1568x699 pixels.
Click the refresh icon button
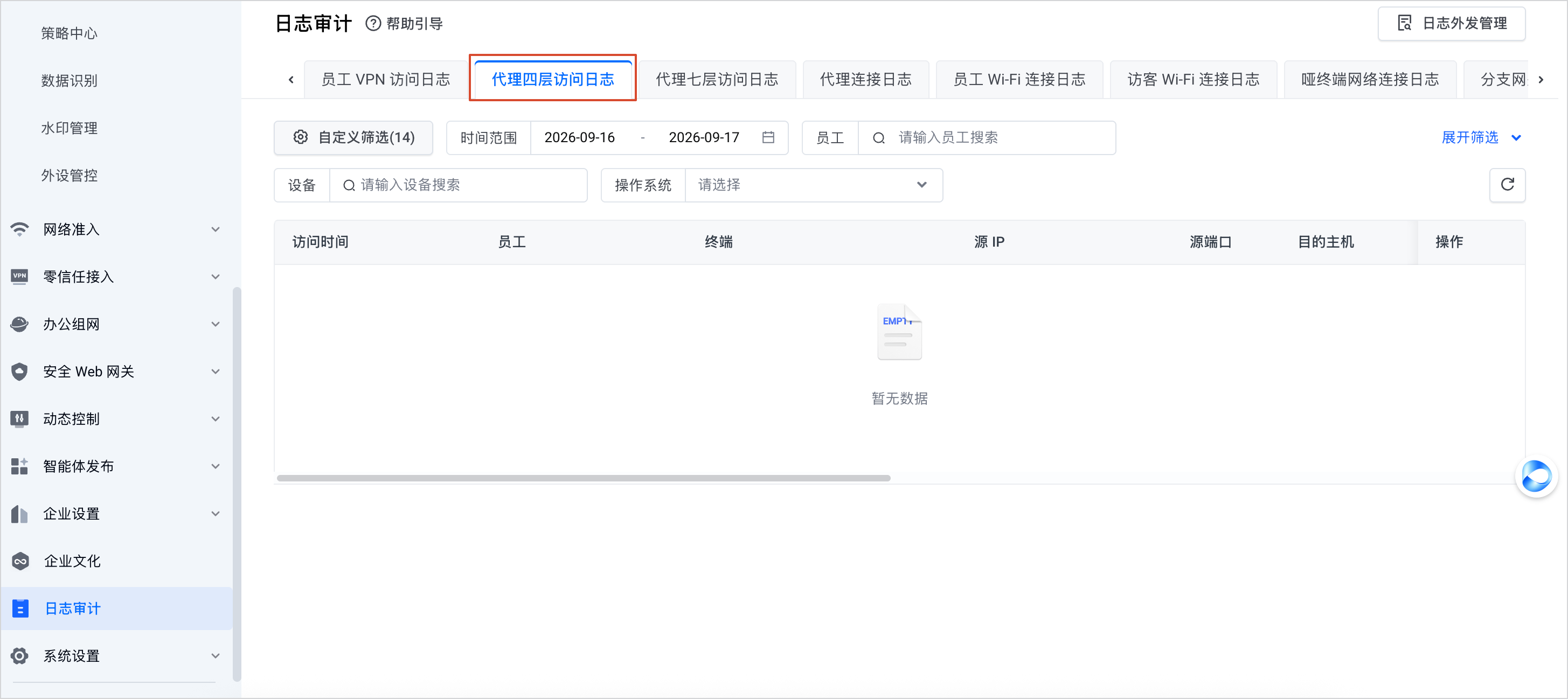point(1507,185)
